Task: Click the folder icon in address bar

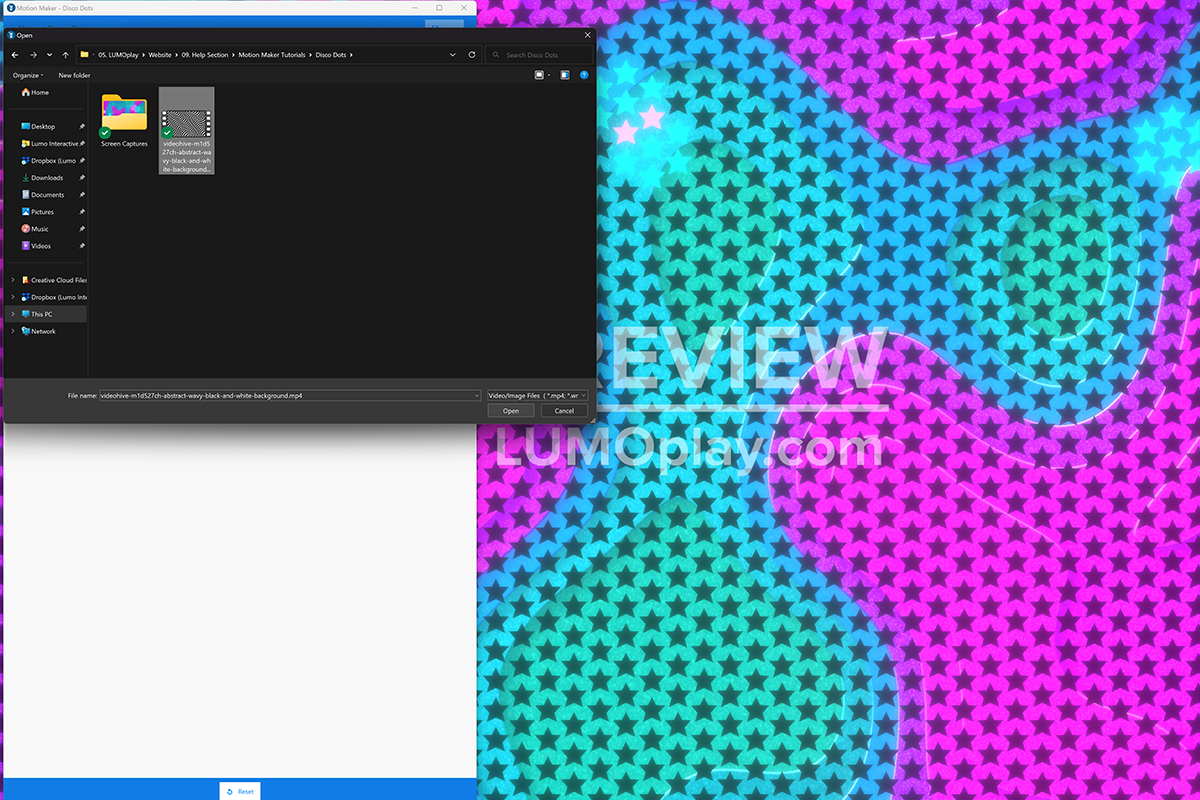Action: [85, 55]
